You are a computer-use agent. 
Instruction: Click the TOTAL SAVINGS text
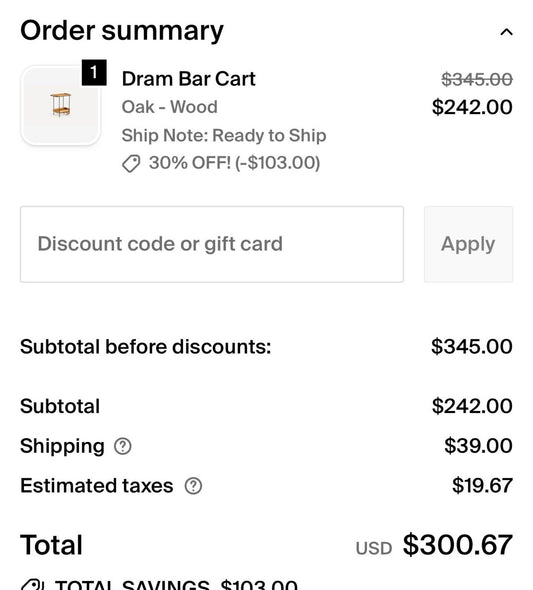coord(132,585)
